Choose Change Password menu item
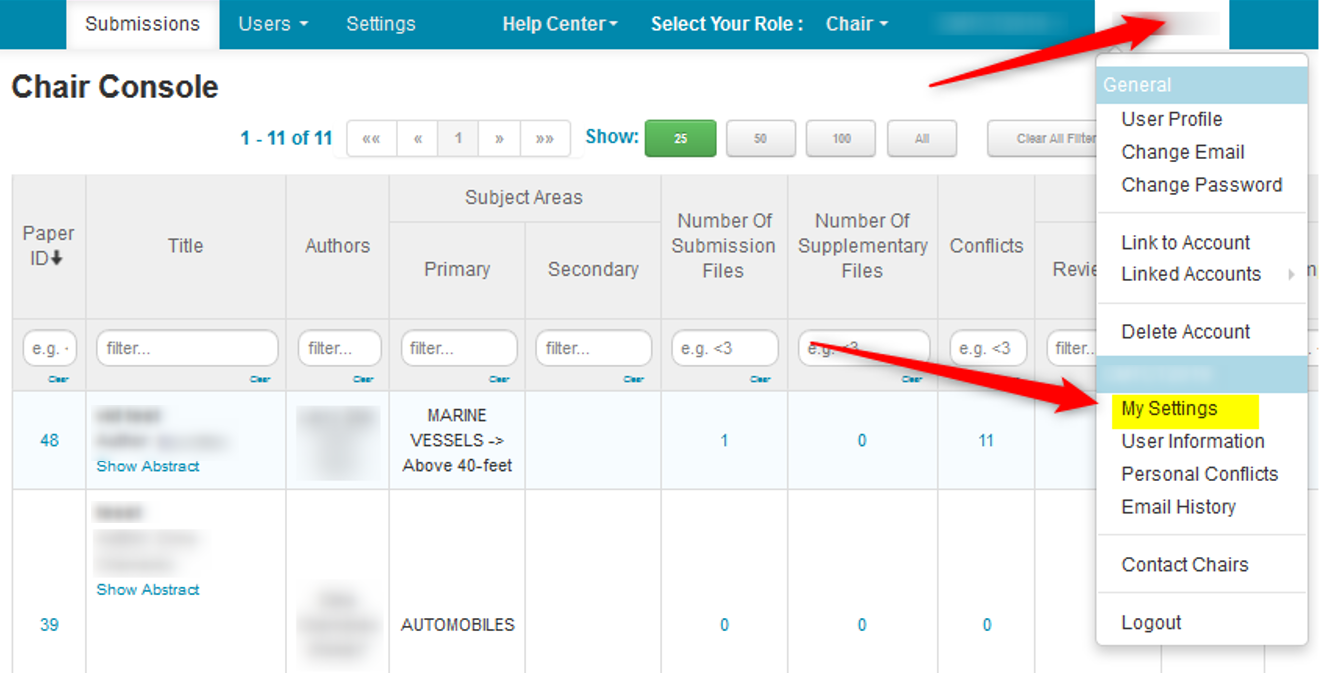 [1202, 185]
